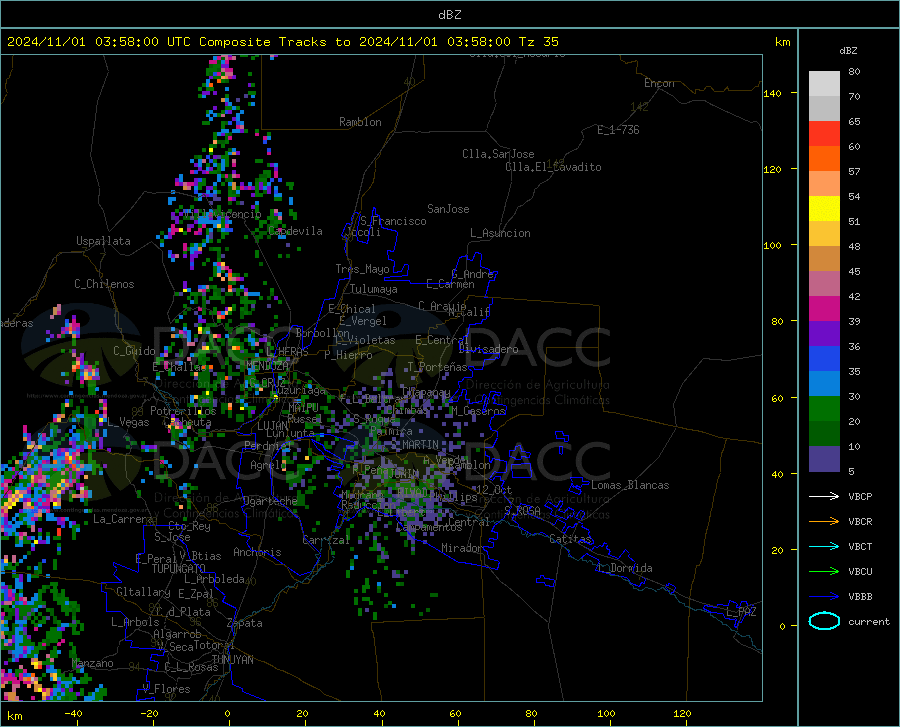The height and width of the screenshot is (727, 900).
Task: Click the JUNIN city label
Action: click(x=404, y=473)
